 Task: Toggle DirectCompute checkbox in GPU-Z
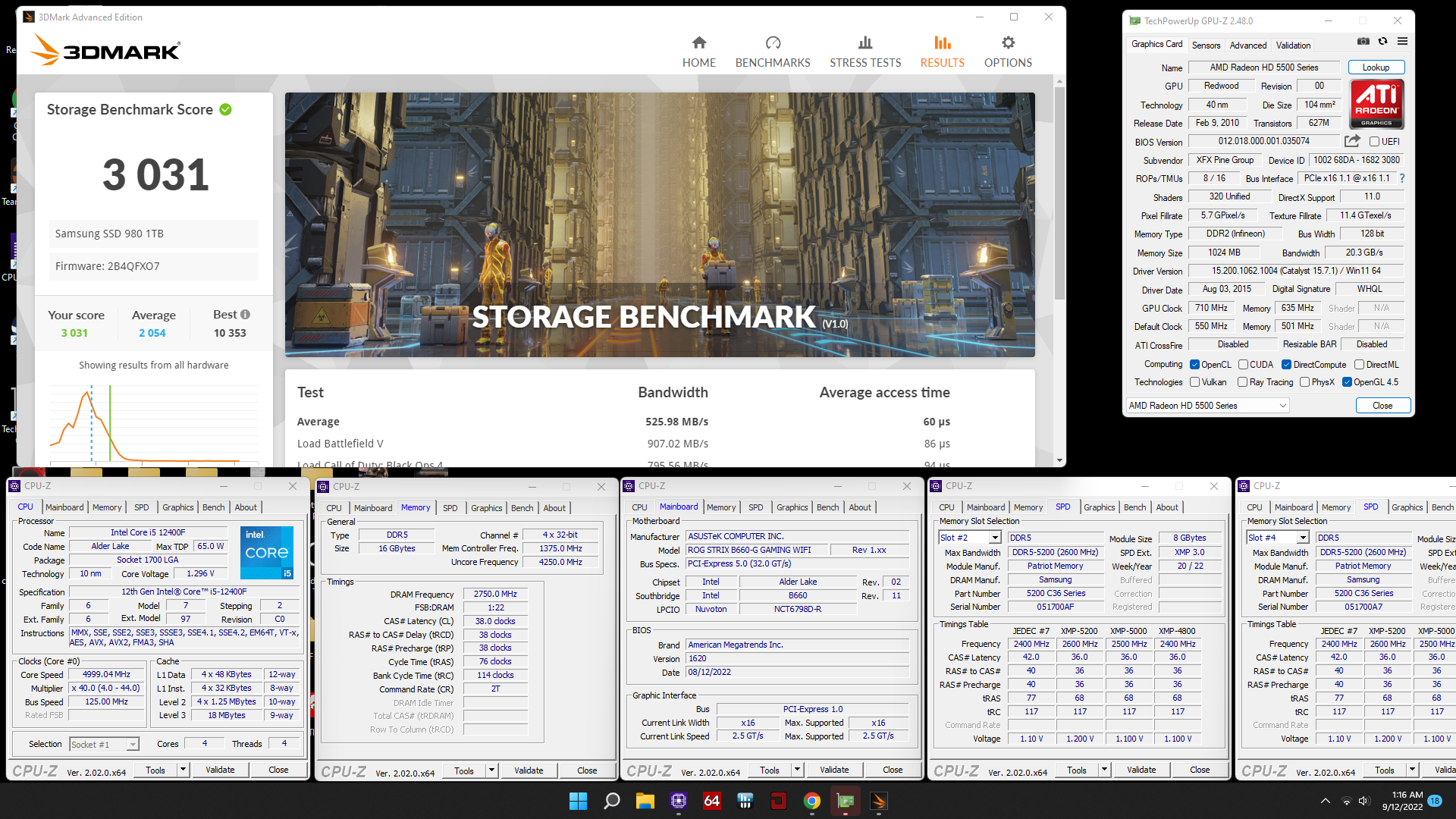click(x=1286, y=365)
